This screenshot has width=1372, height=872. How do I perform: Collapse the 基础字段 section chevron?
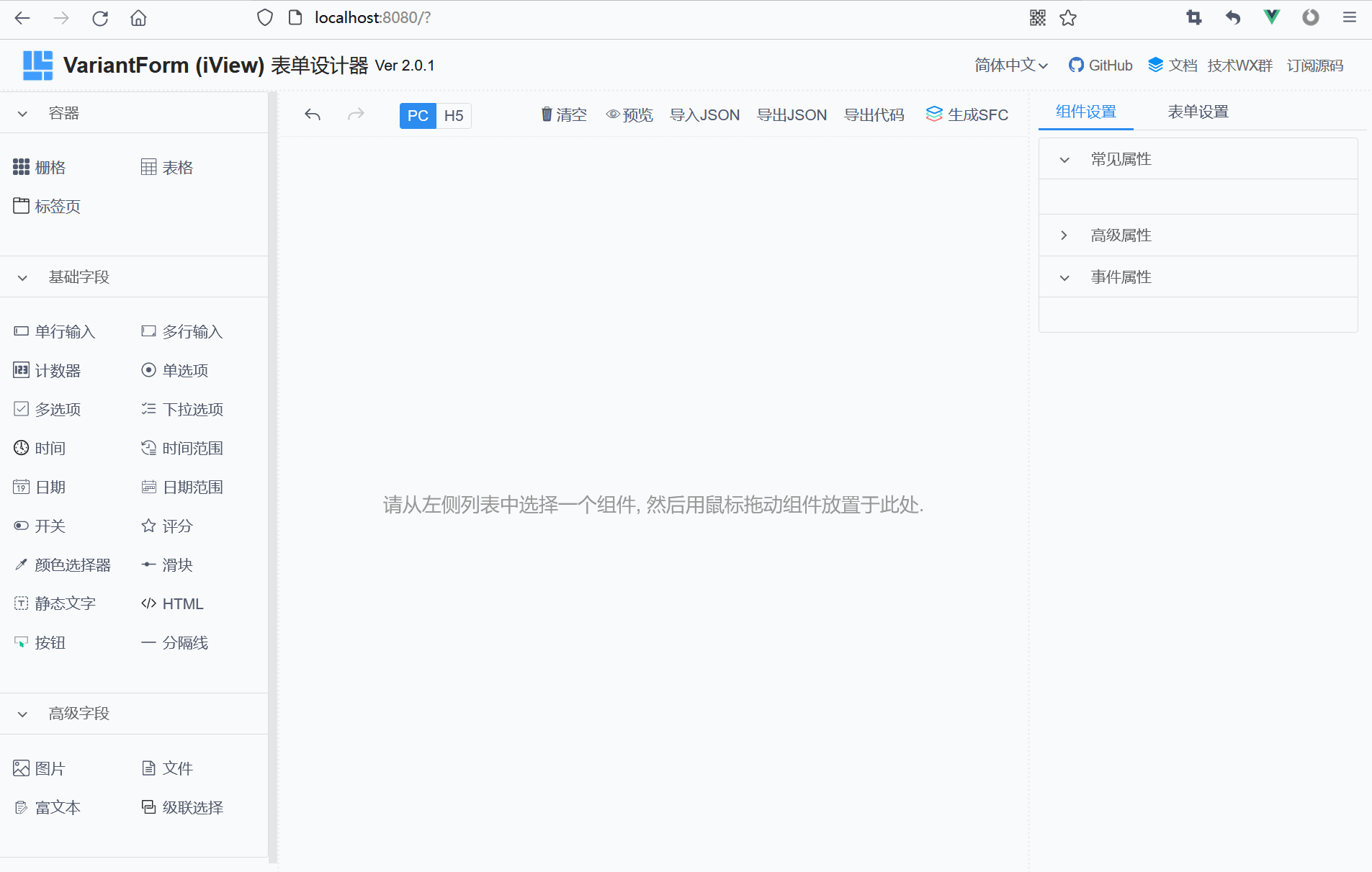click(22, 277)
